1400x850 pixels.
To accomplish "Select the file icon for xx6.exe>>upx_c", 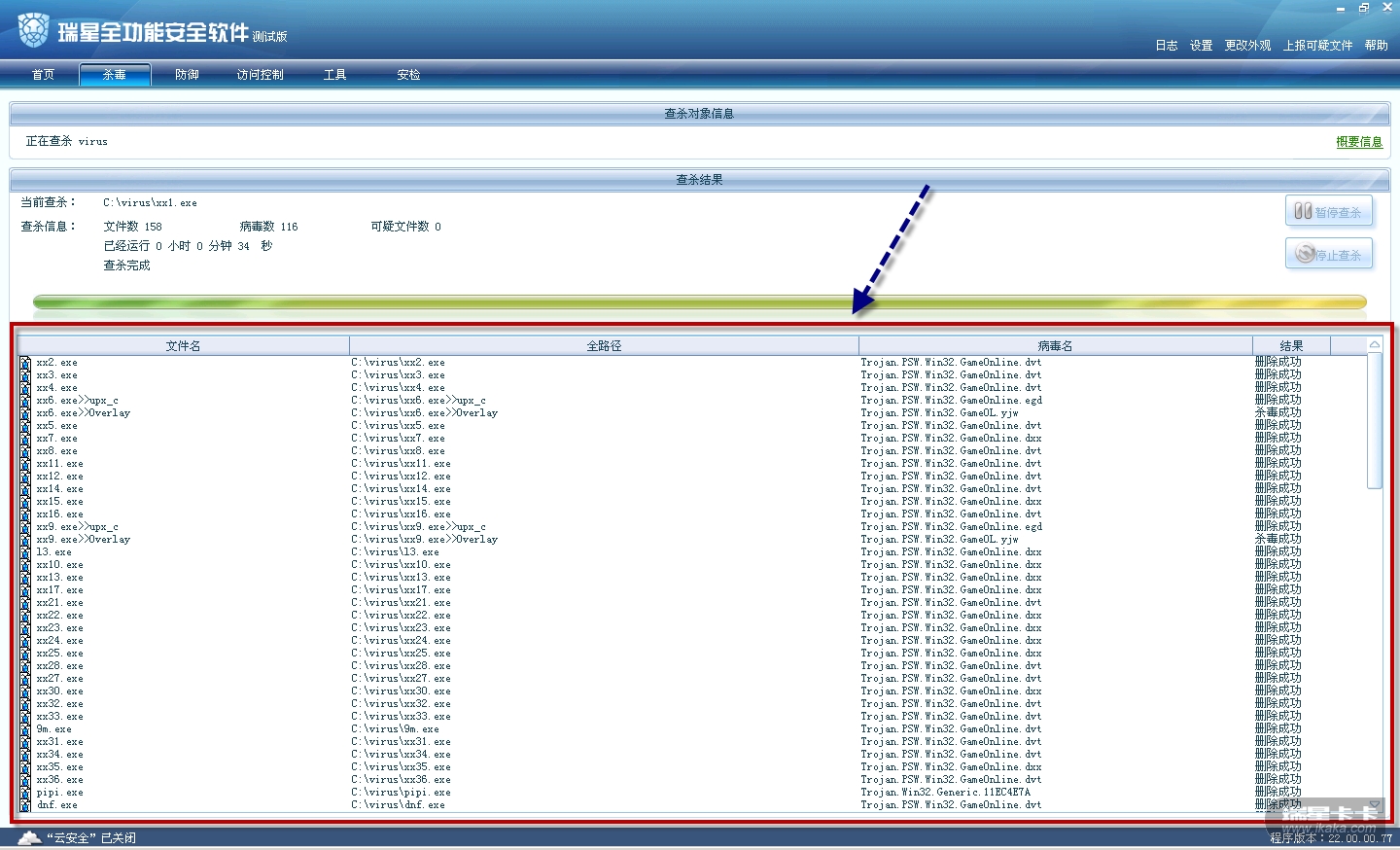I will tap(25, 401).
